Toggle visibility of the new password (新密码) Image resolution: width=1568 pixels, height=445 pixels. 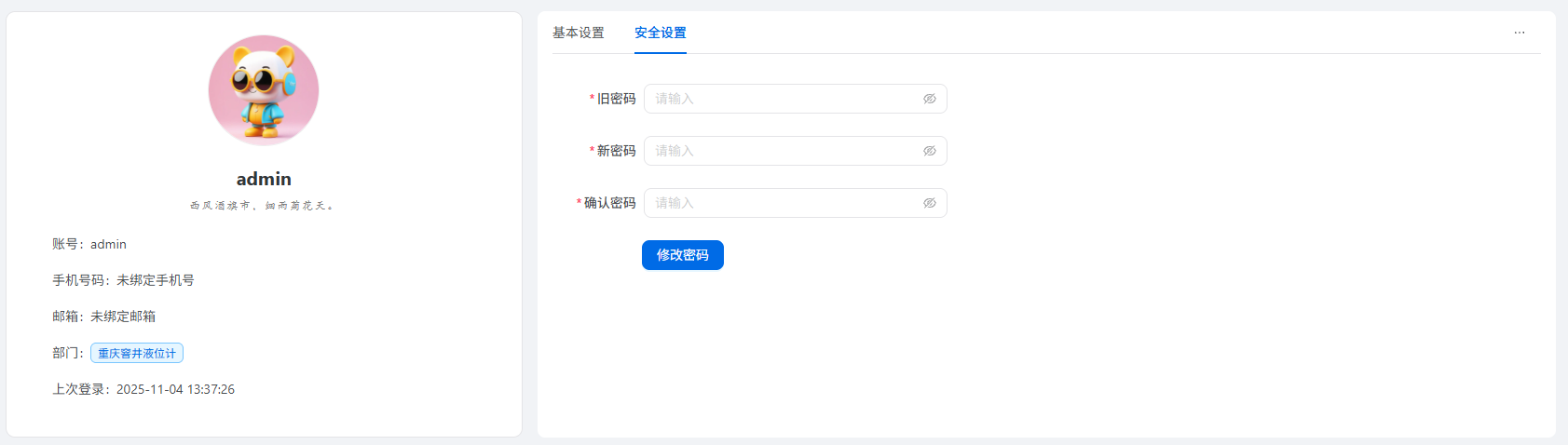[929, 151]
